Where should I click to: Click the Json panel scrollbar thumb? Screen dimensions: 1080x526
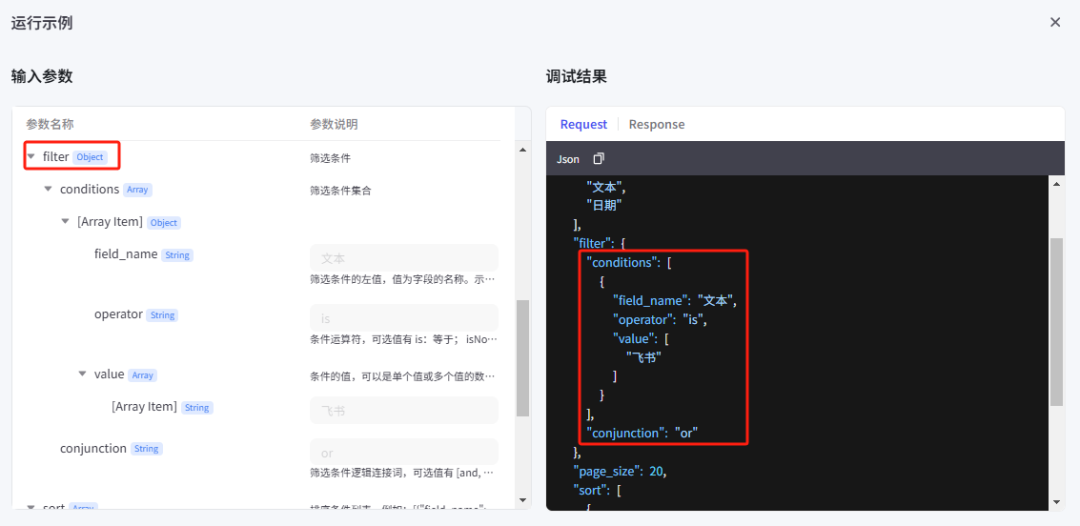tap(1056, 322)
